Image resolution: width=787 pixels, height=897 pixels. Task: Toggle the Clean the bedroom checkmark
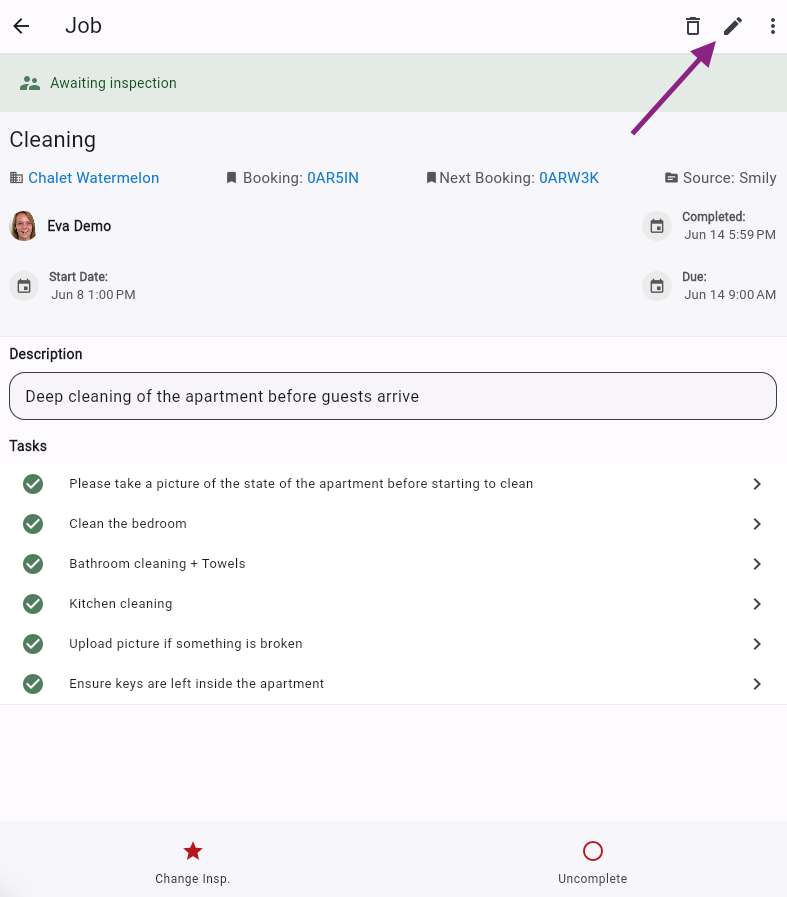[x=33, y=524]
